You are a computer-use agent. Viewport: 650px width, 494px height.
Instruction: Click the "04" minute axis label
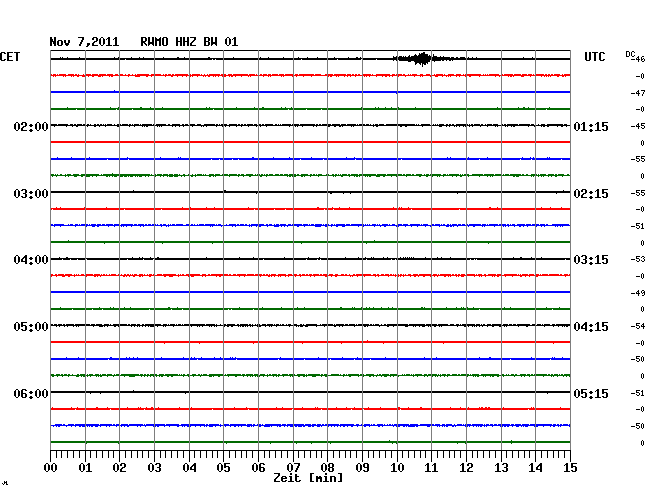click(189, 467)
